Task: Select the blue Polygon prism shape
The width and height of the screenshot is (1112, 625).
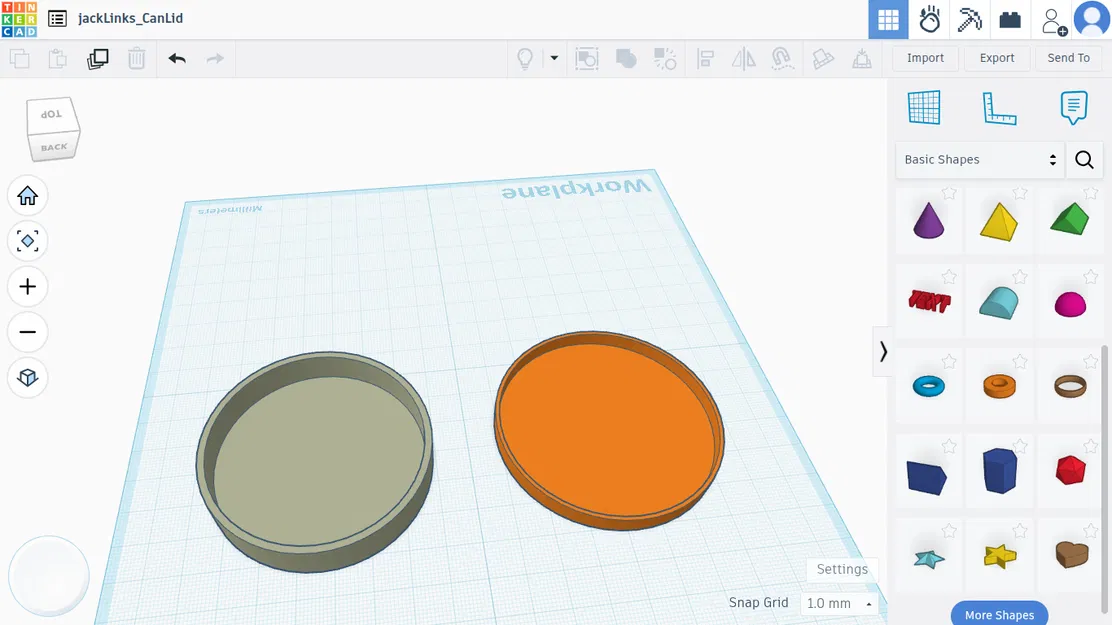Action: 1000,470
